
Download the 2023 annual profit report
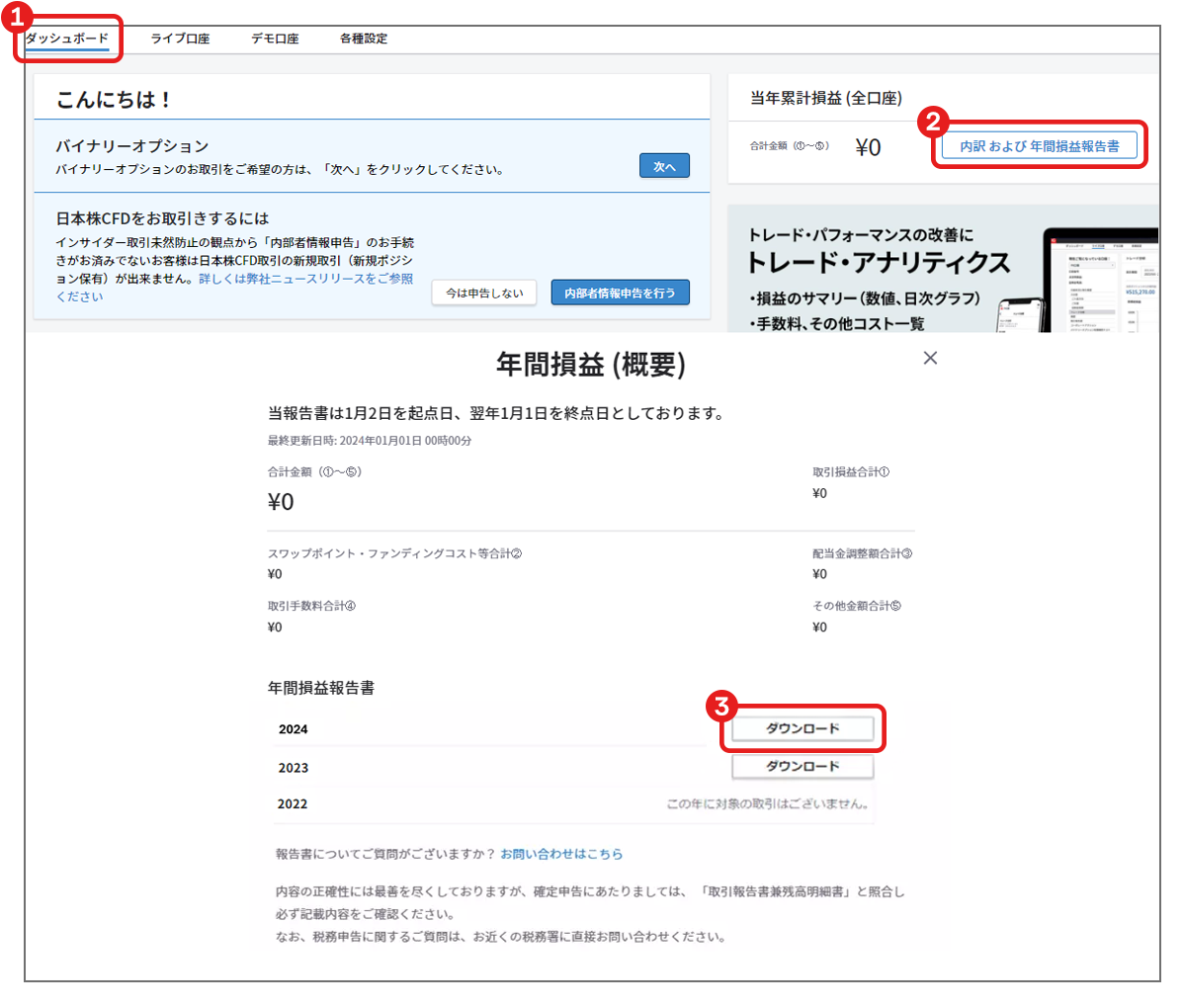pyautogui.click(x=803, y=766)
